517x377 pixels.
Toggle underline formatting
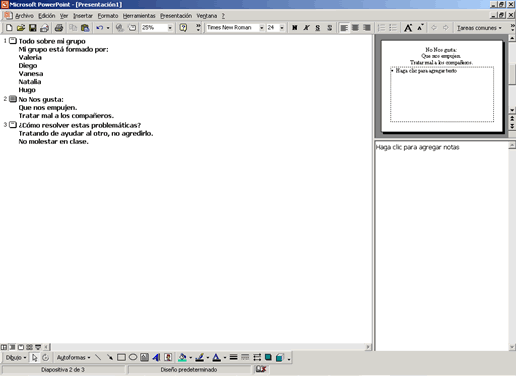(318, 28)
